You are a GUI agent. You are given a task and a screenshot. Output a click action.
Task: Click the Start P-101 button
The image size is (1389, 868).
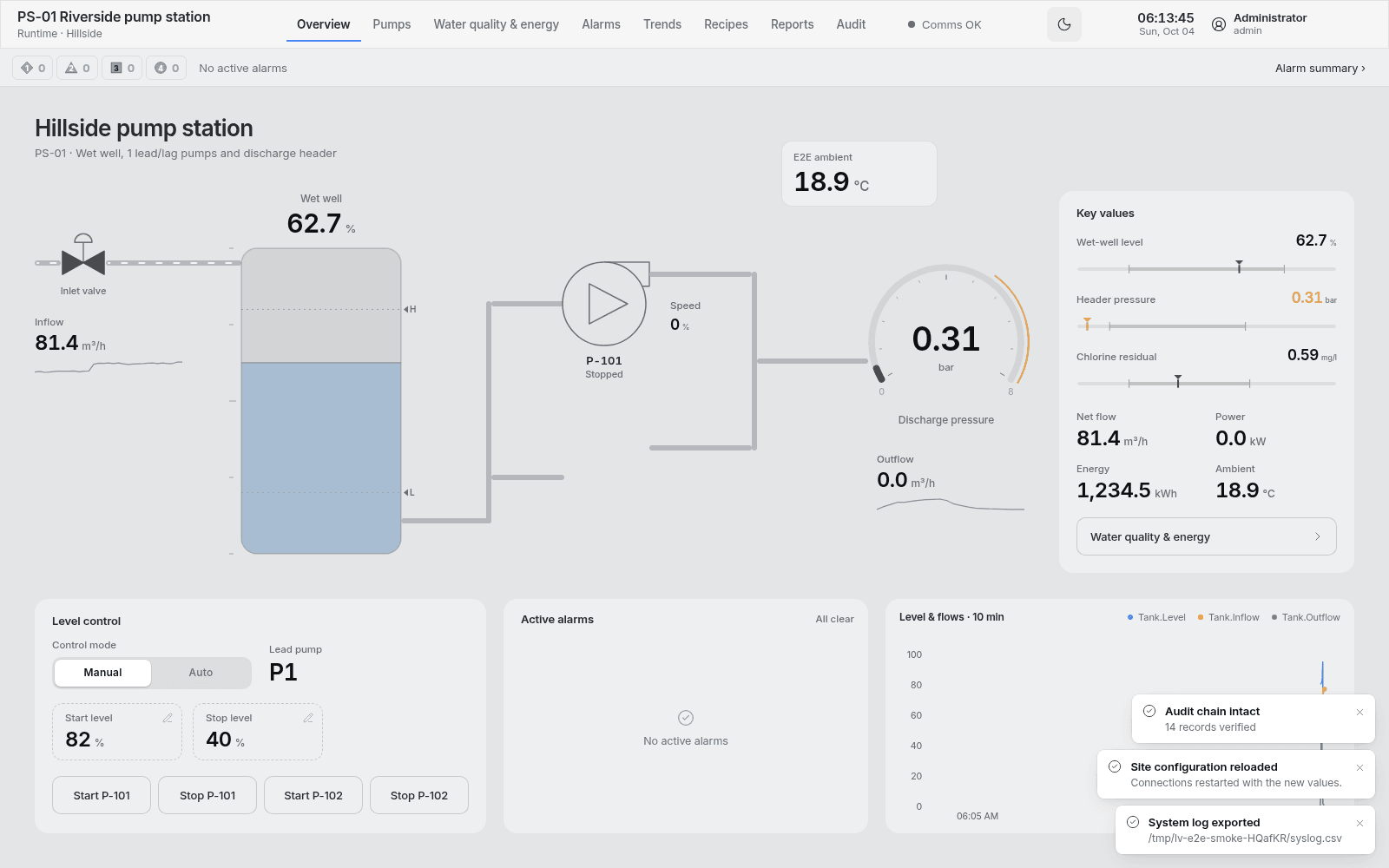point(102,795)
